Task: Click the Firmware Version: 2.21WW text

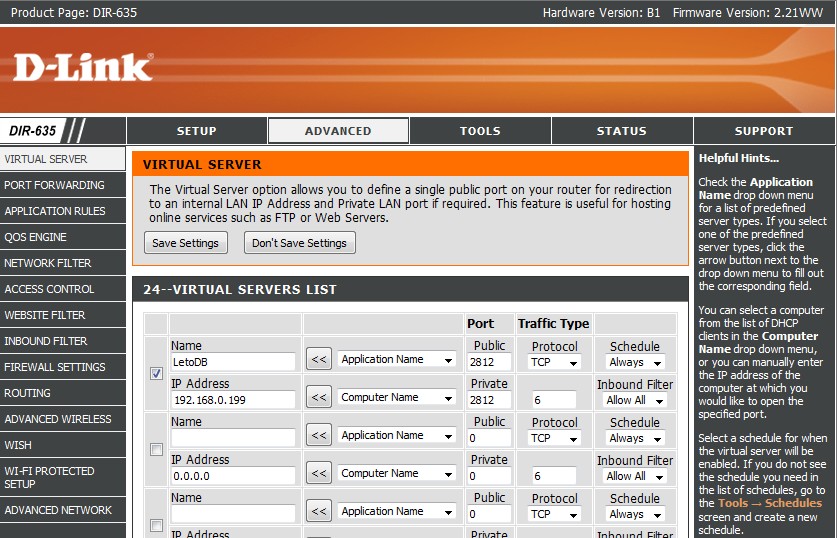Action: [748, 12]
